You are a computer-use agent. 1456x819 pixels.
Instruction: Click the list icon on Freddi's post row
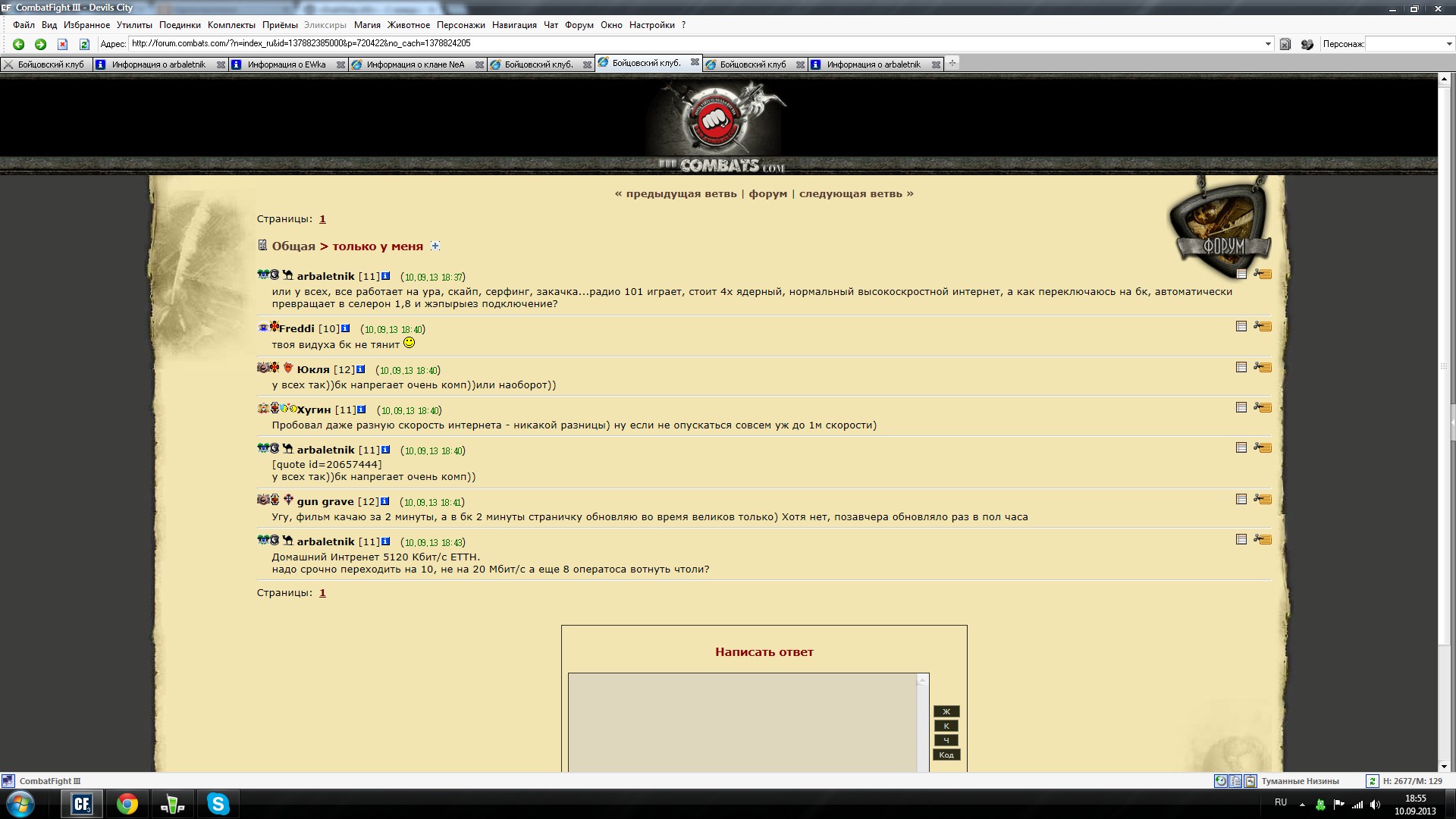(1241, 326)
